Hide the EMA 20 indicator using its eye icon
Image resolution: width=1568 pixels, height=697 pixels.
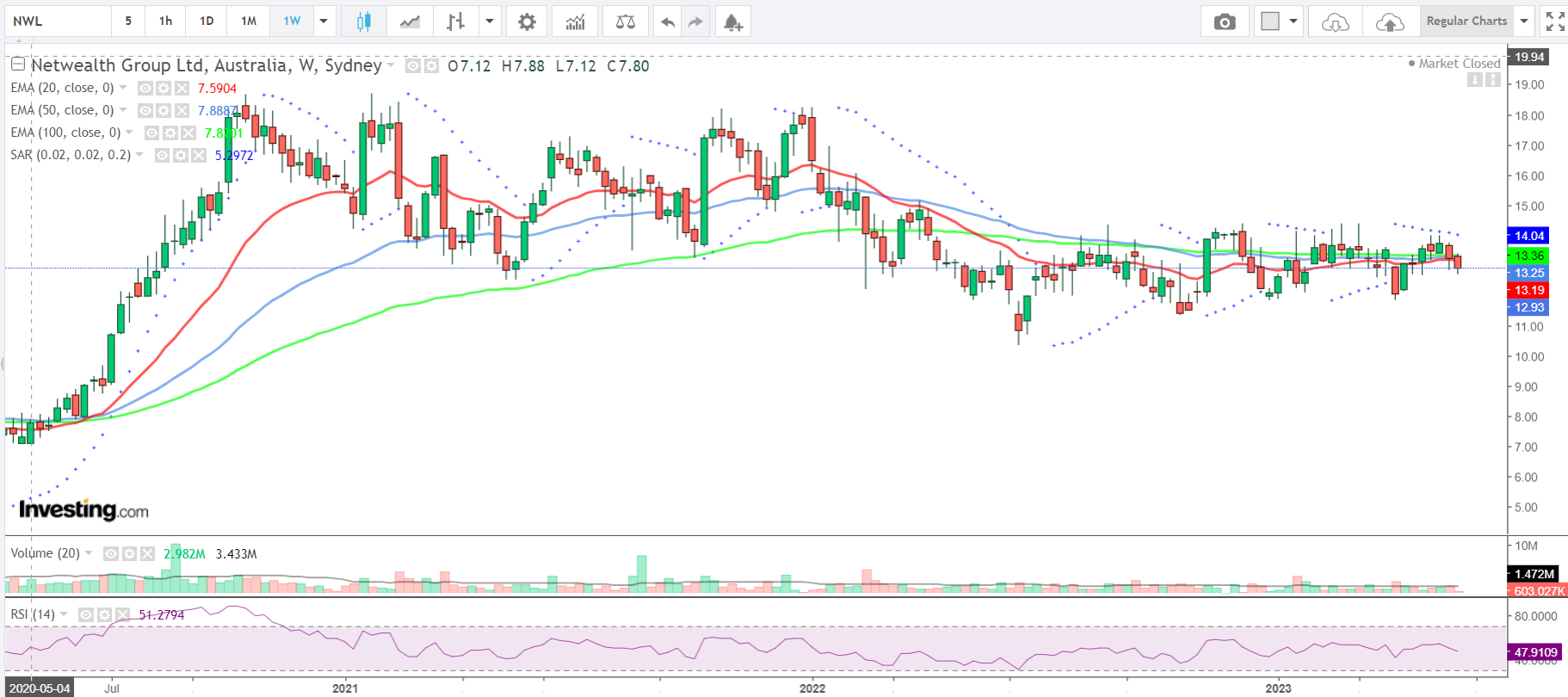click(x=145, y=88)
